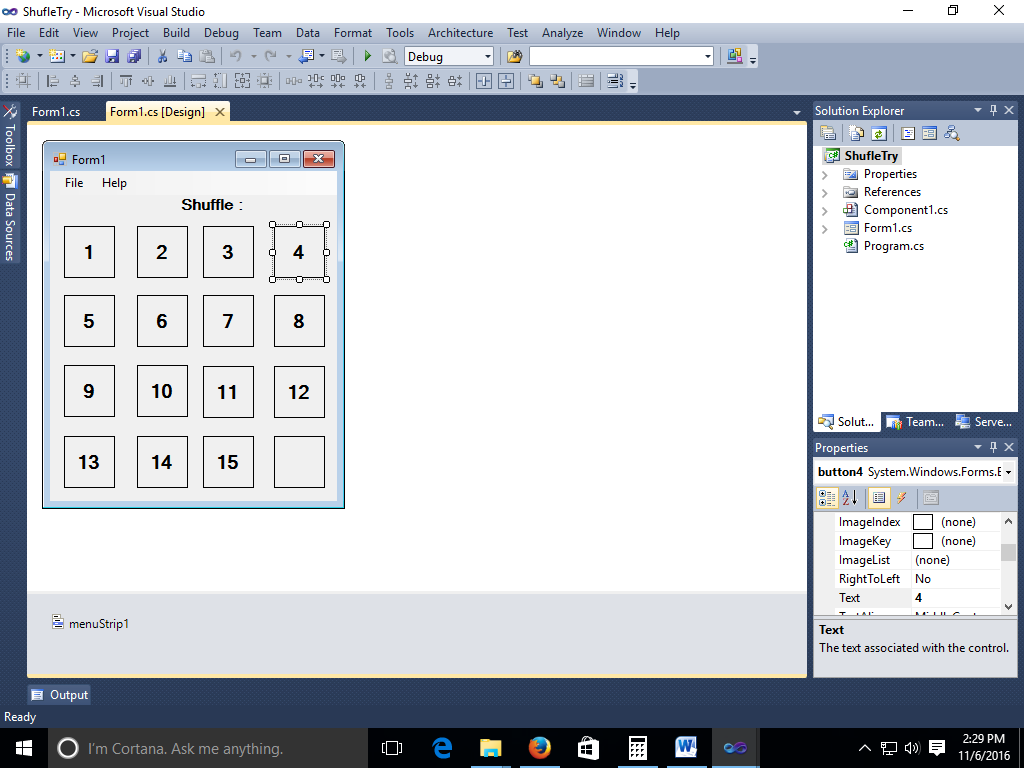This screenshot has height=768, width=1024.
Task: Save the current file with the floppy icon
Action: pos(112,57)
